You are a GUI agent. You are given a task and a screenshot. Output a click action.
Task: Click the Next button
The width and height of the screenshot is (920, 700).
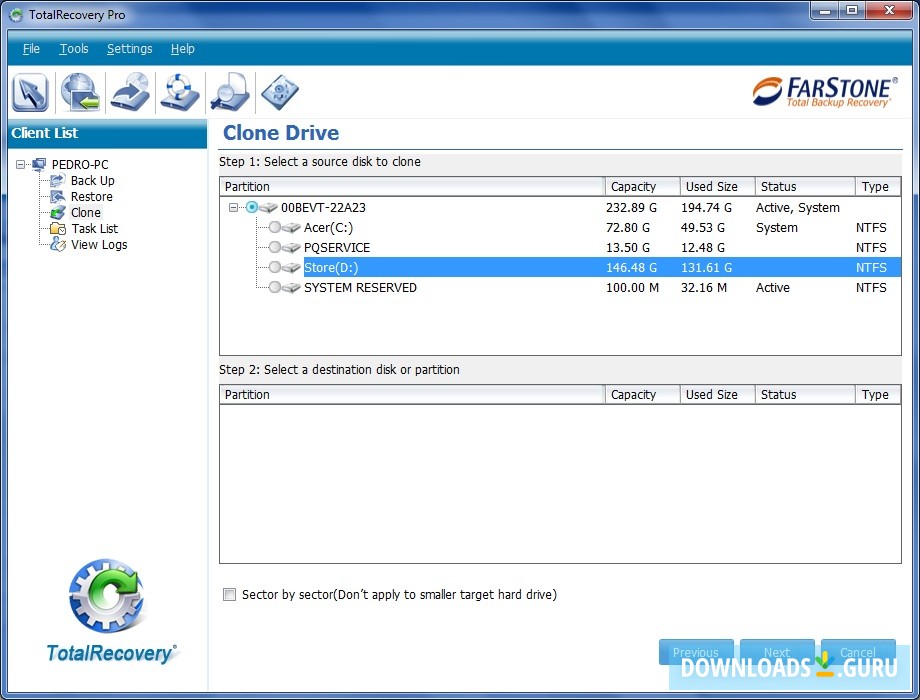click(777, 652)
